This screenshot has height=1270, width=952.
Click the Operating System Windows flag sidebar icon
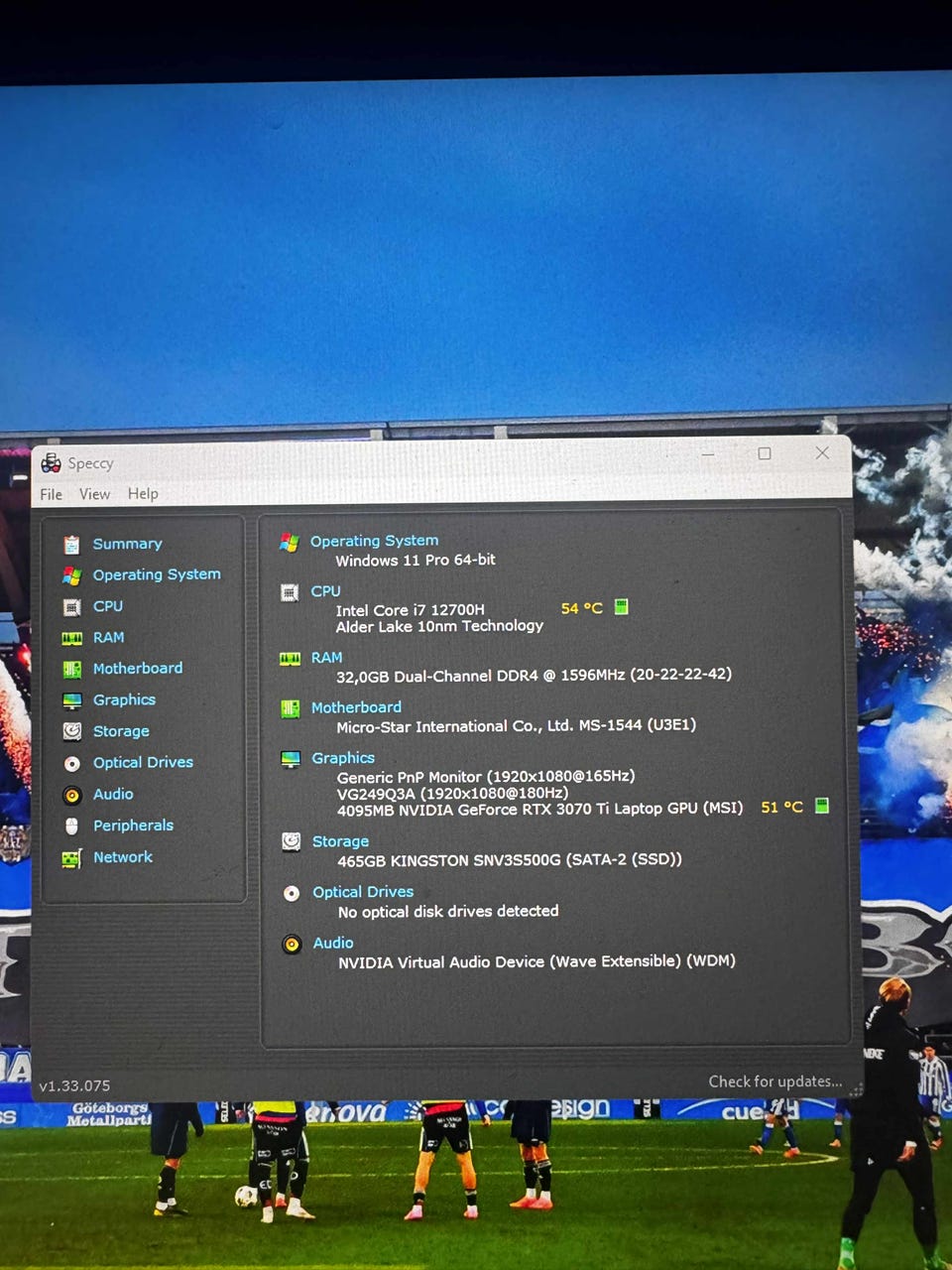[x=71, y=575]
